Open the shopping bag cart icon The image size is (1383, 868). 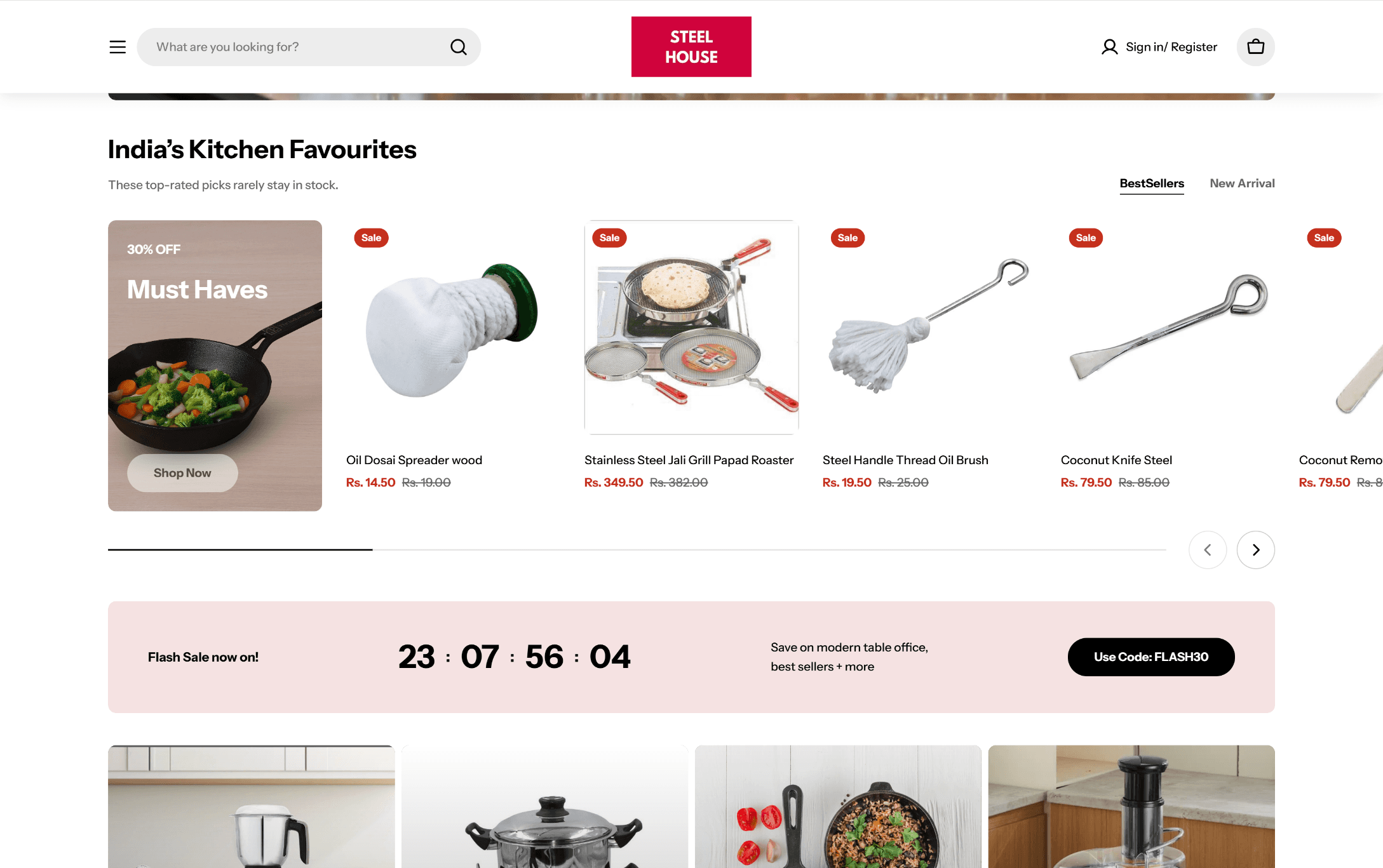click(x=1255, y=47)
